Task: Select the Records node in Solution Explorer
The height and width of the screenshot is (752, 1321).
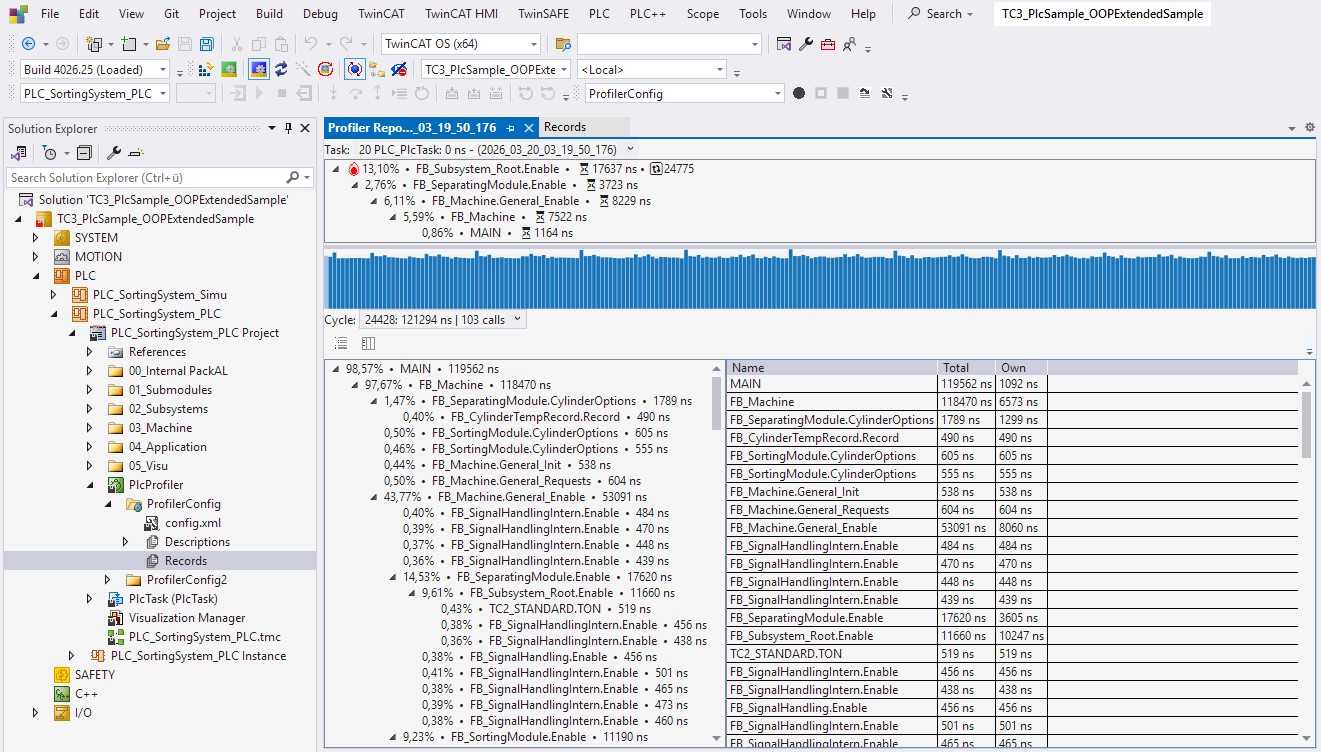Action: (186, 561)
